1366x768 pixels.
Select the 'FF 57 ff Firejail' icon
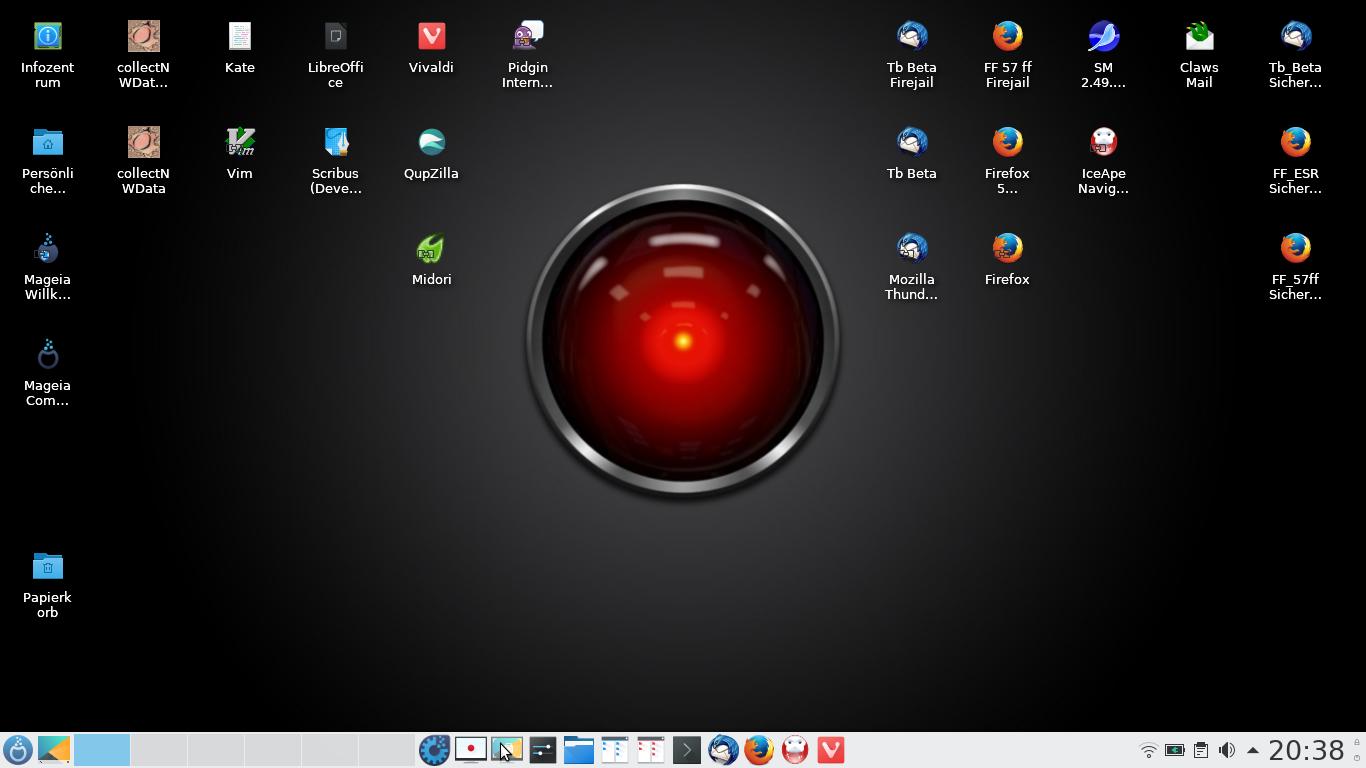1008,54
